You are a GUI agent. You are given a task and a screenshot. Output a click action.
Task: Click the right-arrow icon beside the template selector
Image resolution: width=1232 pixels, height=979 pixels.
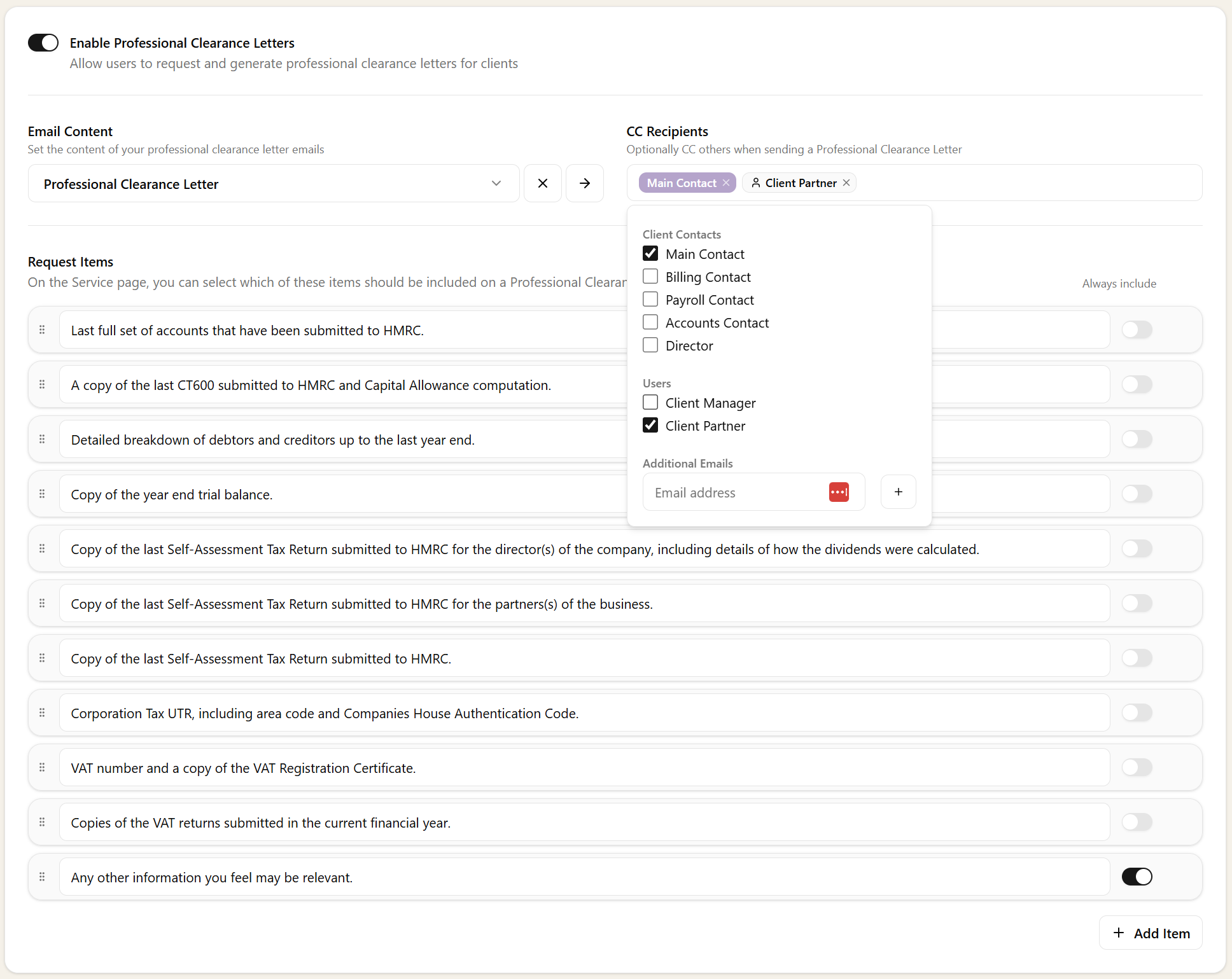click(x=584, y=183)
